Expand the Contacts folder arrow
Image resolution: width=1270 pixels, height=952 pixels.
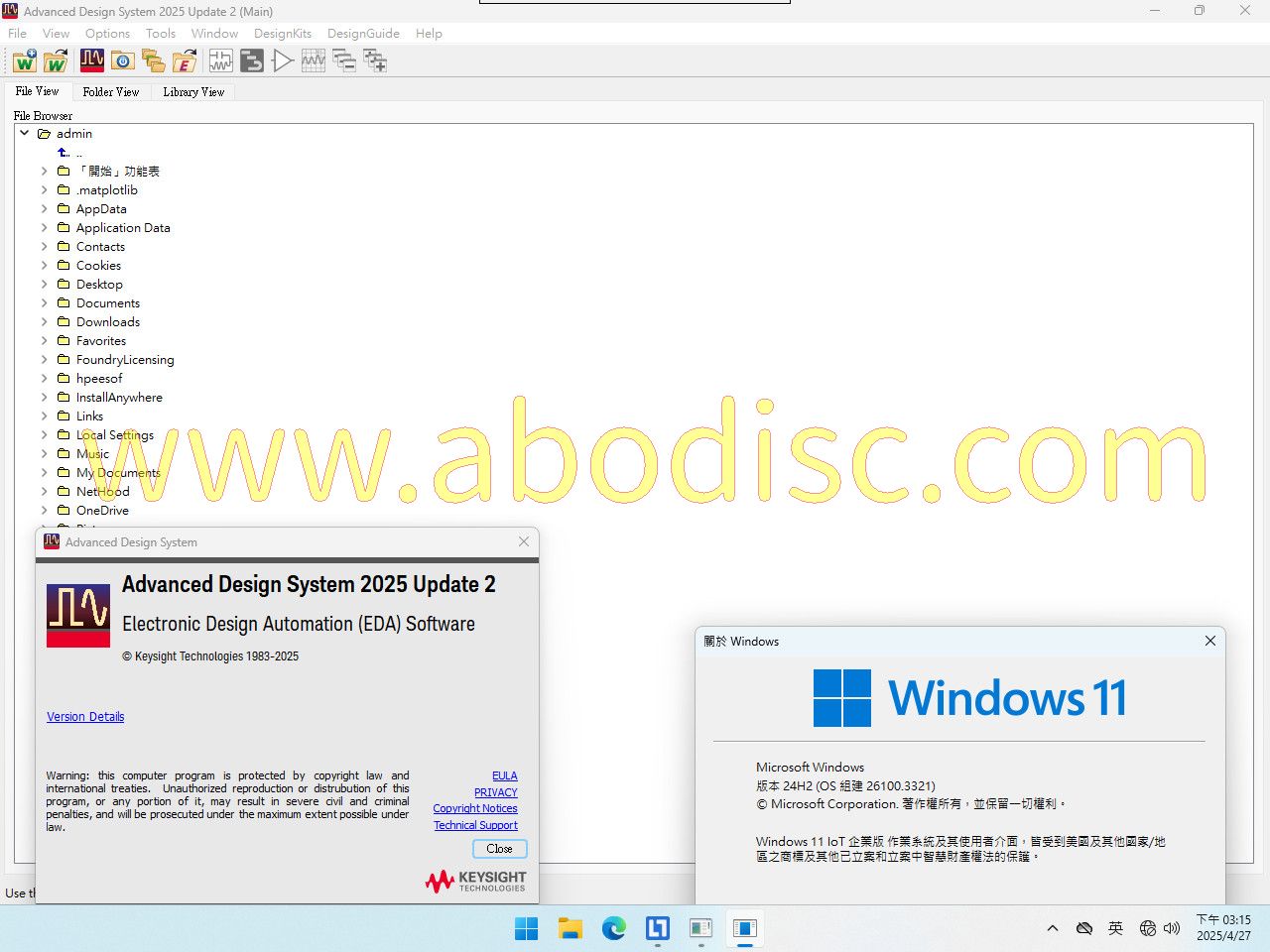pos(44,247)
